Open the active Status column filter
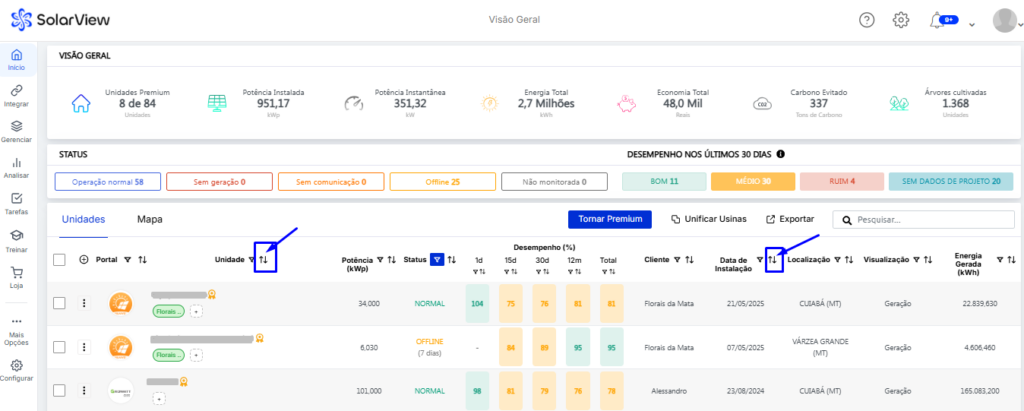1024x411 pixels. [x=437, y=260]
